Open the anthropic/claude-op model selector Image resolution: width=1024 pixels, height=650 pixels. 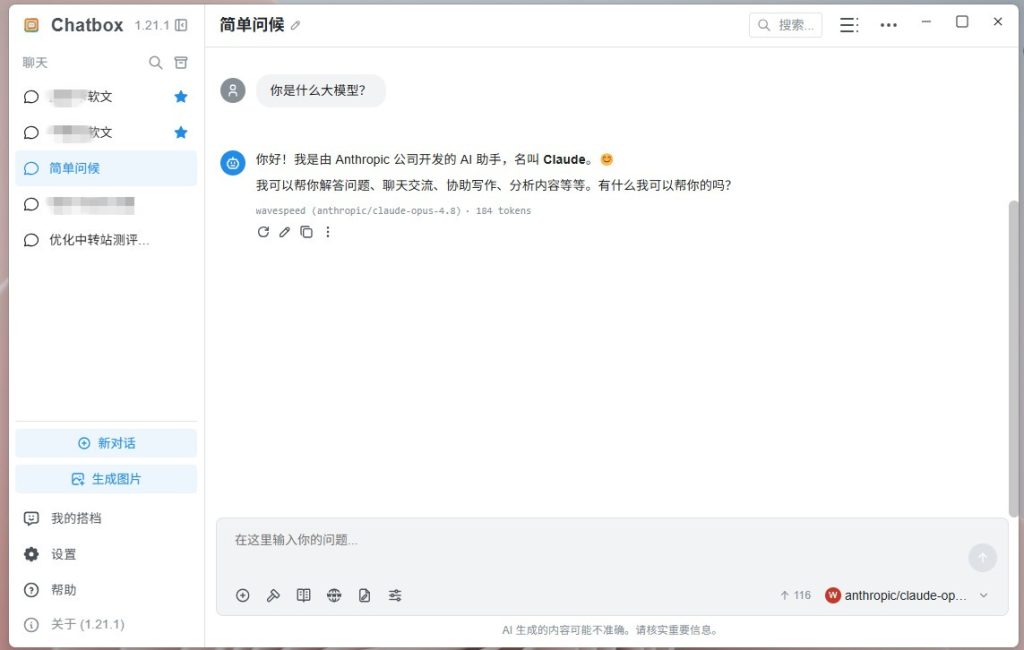point(907,595)
